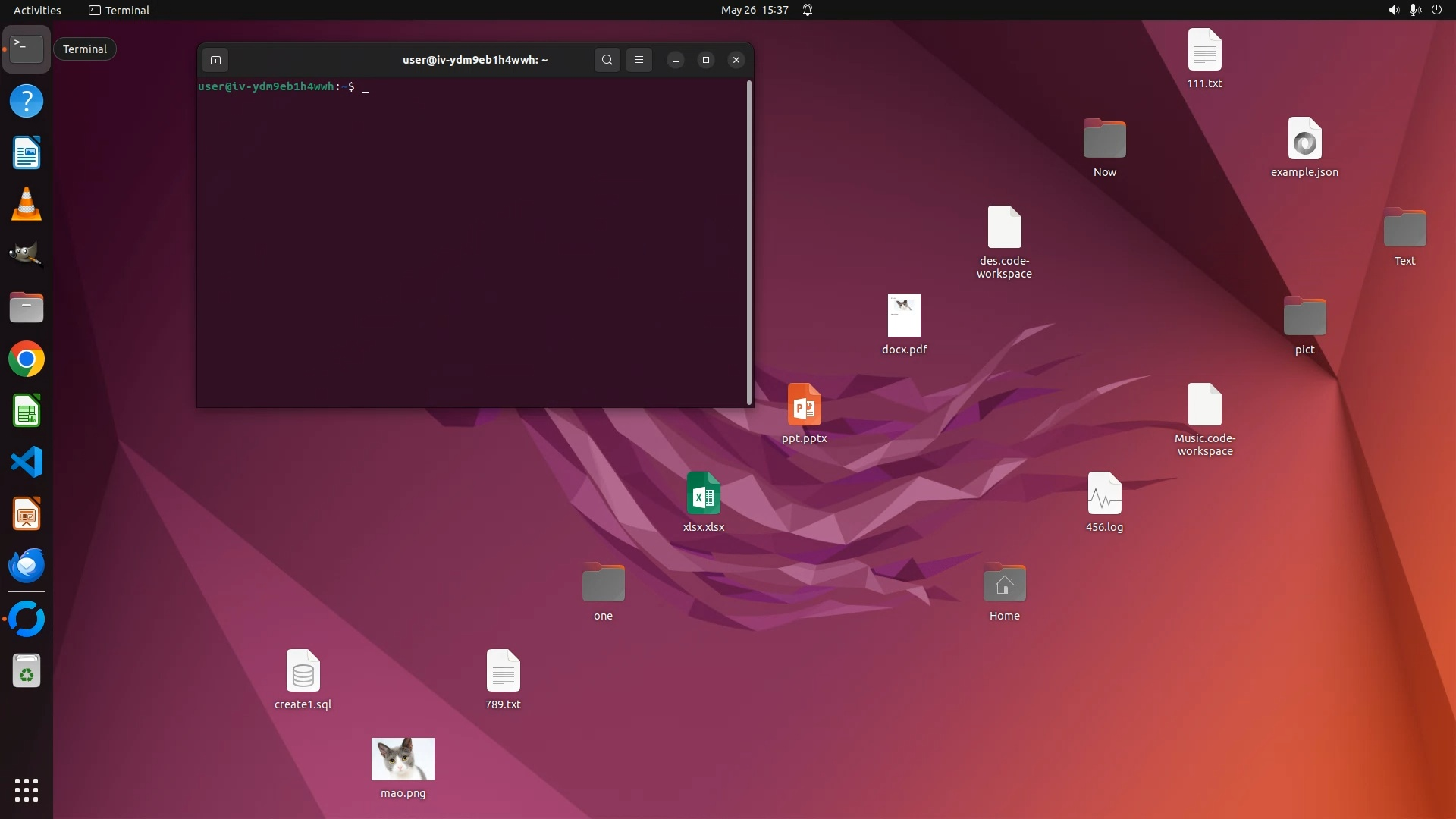Open the clock and notifications panel
This screenshot has height=819, width=1456.
755,10
